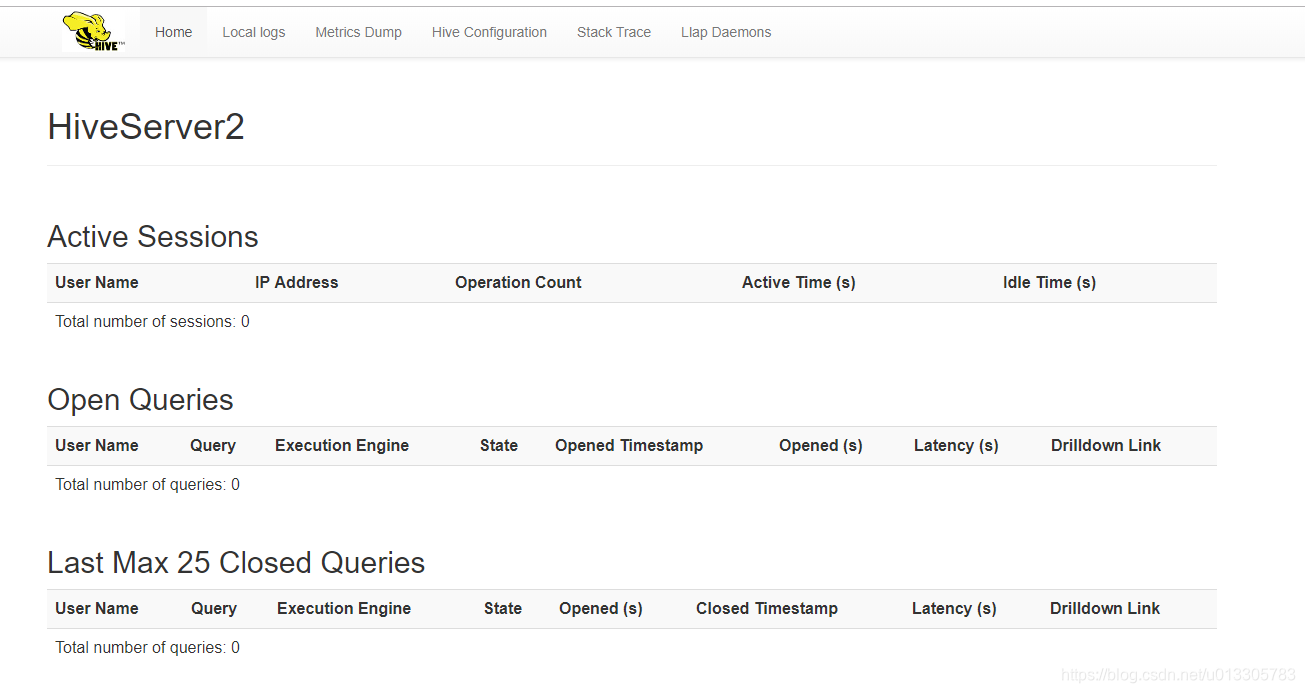The height and width of the screenshot is (693, 1305).
Task: Click Execution Engine header in Open Queries
Action: pos(342,445)
